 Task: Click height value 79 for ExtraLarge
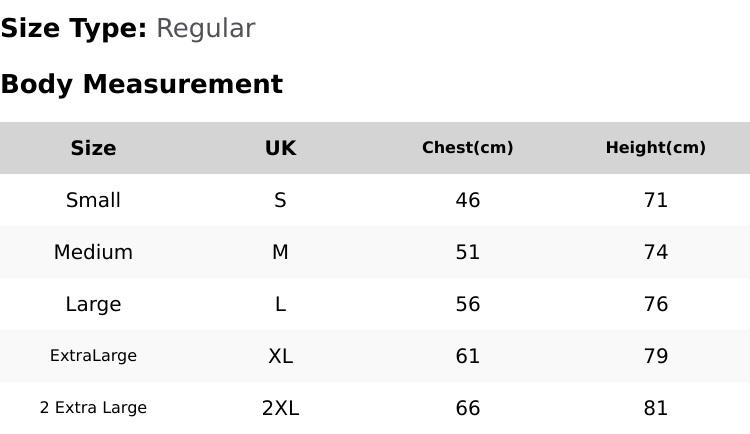(x=656, y=356)
